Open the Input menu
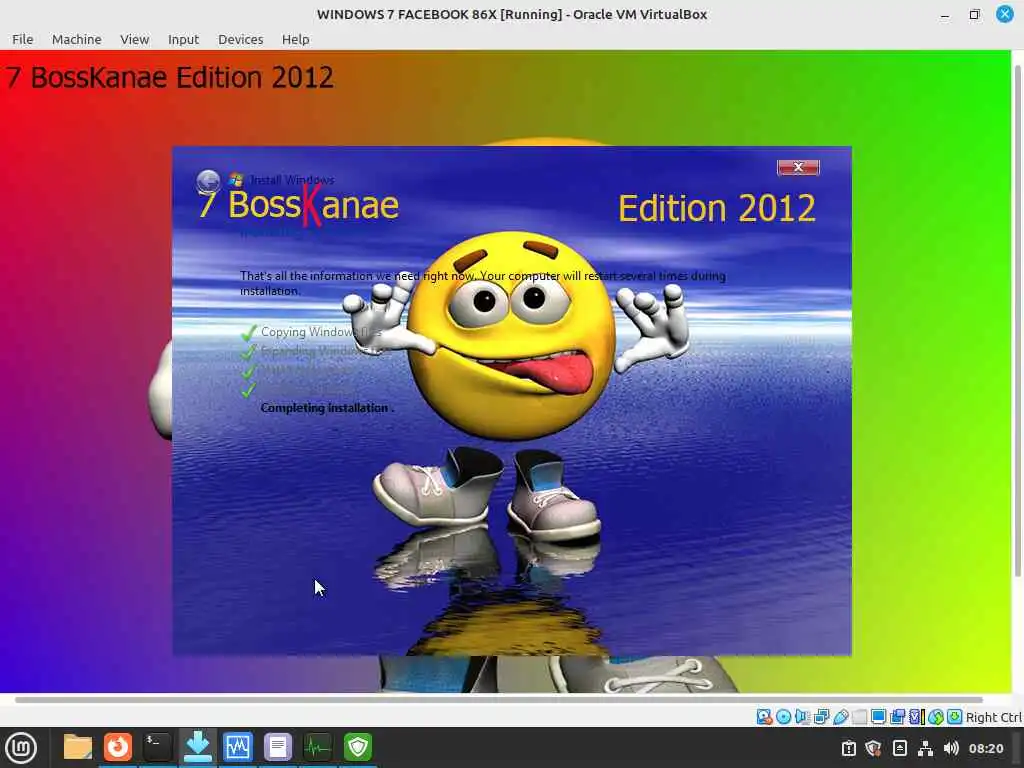Image resolution: width=1024 pixels, height=768 pixels. point(183,39)
